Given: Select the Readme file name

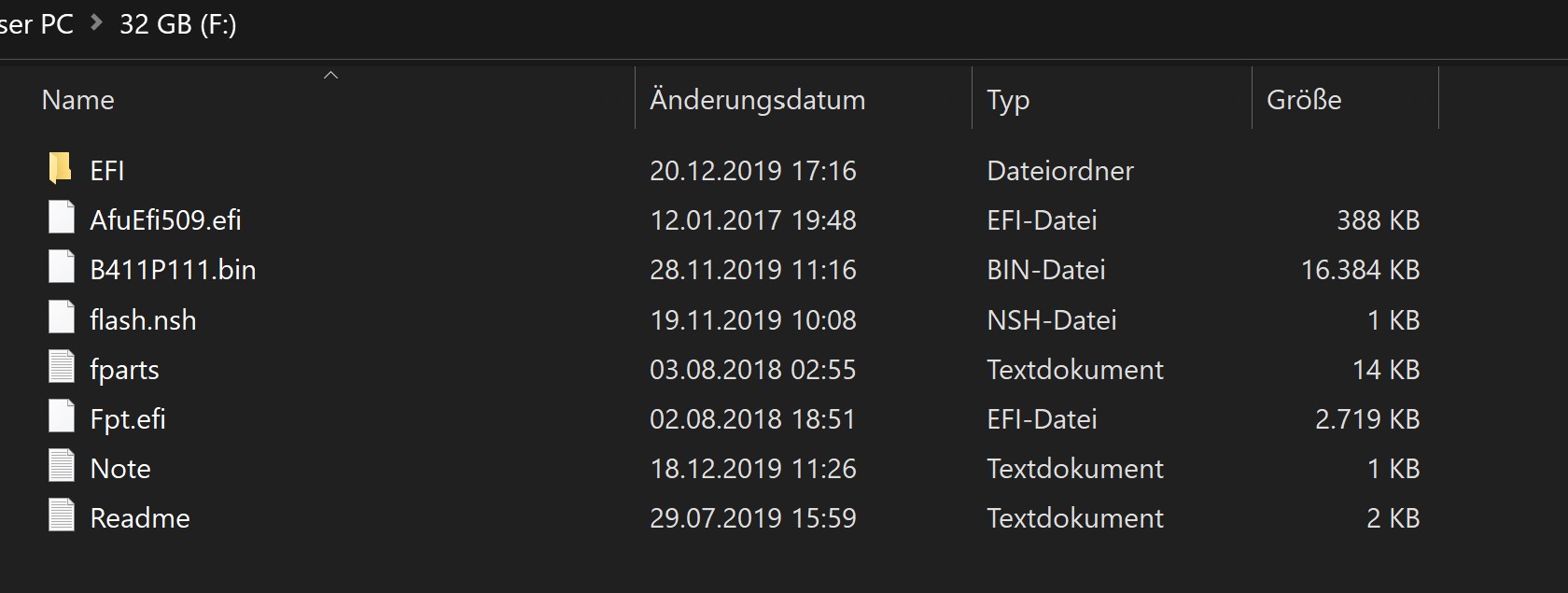Looking at the screenshot, I should click(140, 517).
